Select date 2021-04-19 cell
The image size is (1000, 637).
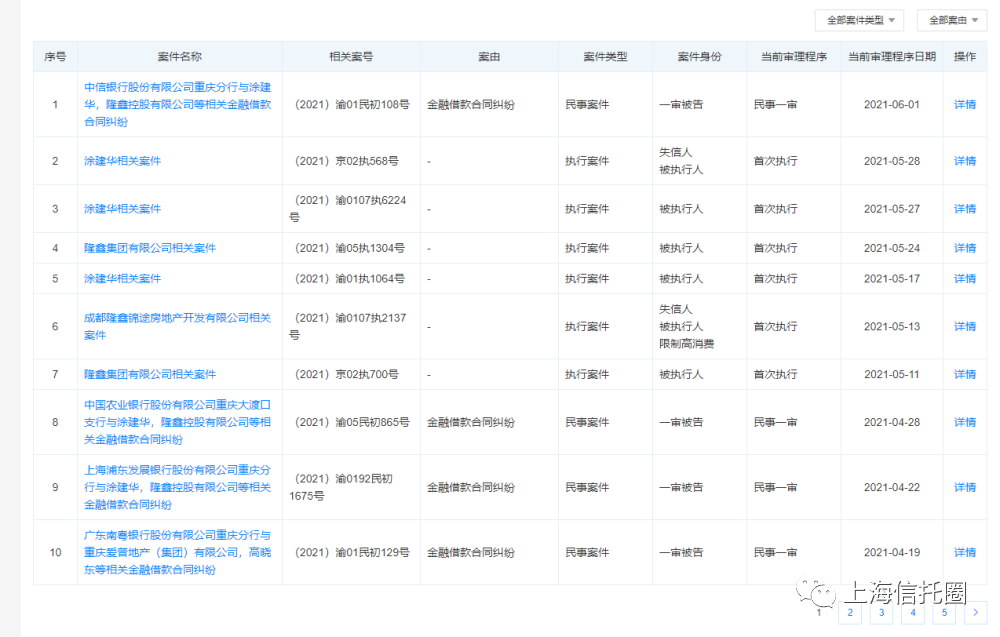[892, 552]
